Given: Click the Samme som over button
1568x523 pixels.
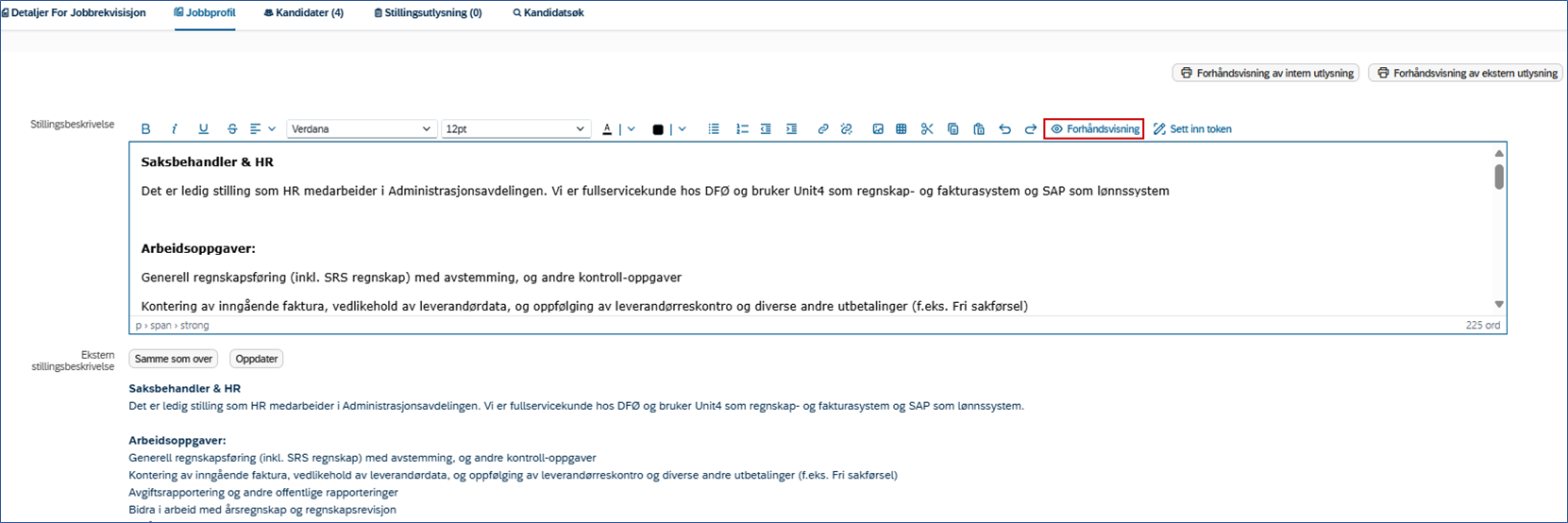Looking at the screenshot, I should (174, 359).
